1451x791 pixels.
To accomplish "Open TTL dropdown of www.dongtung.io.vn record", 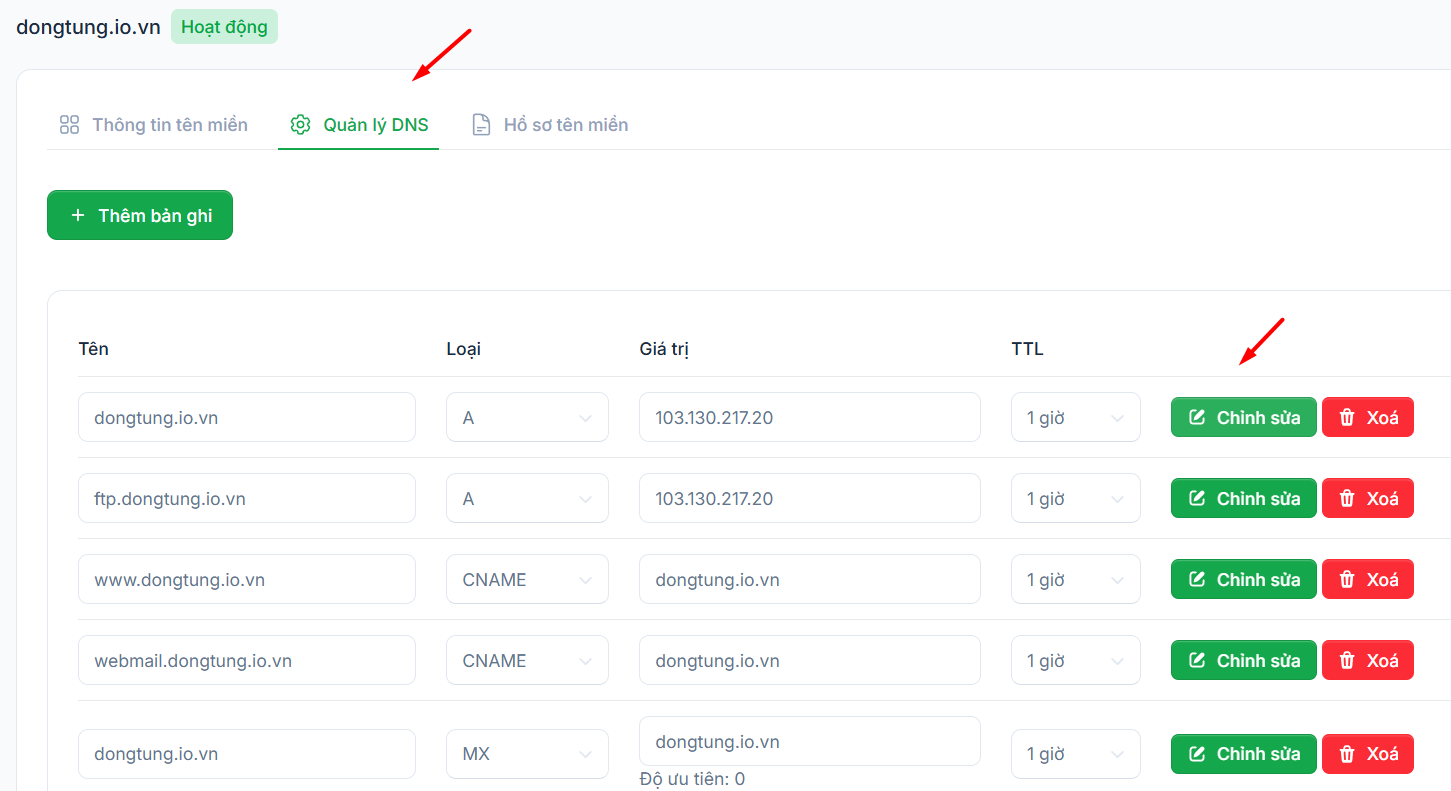I will pyautogui.click(x=1076, y=579).
